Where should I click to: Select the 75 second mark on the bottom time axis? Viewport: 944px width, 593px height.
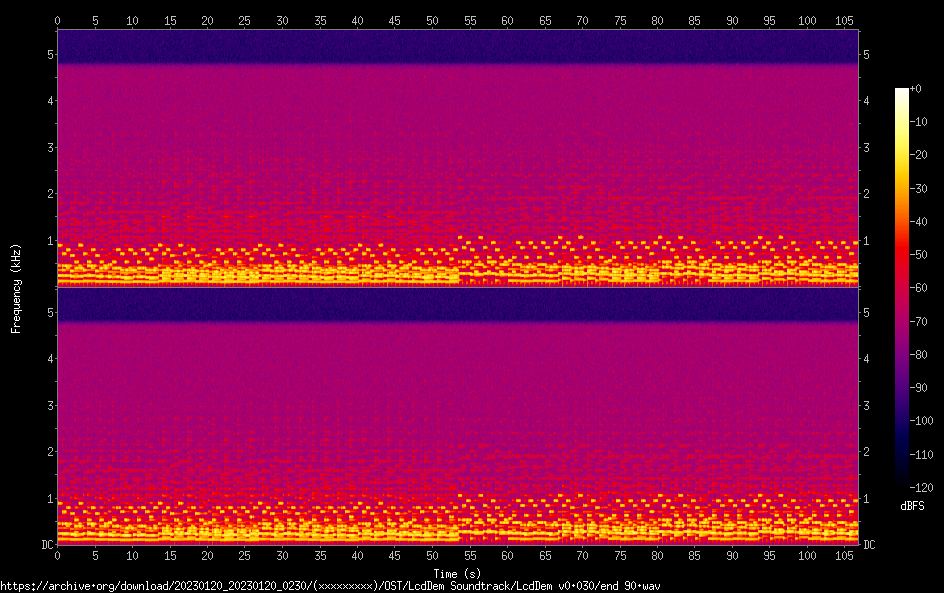[620, 555]
